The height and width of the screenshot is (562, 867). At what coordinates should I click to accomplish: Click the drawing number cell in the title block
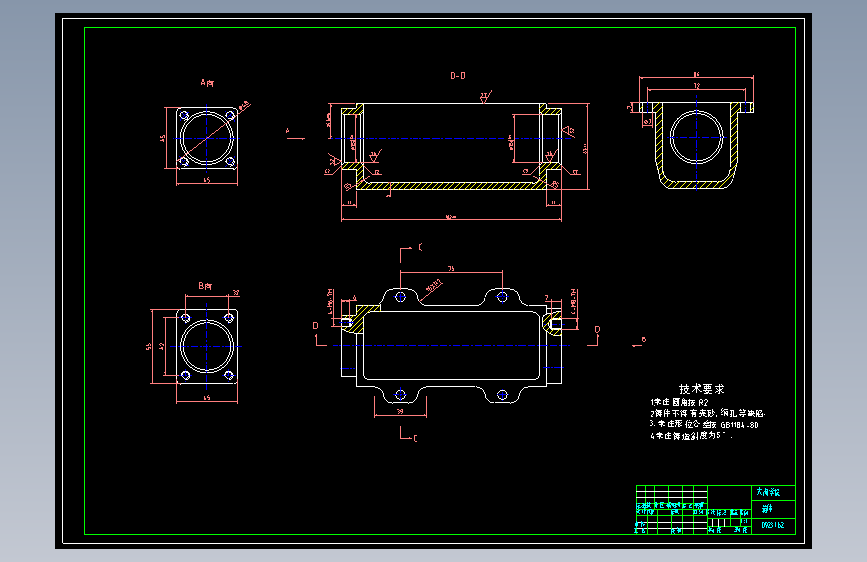click(x=773, y=525)
